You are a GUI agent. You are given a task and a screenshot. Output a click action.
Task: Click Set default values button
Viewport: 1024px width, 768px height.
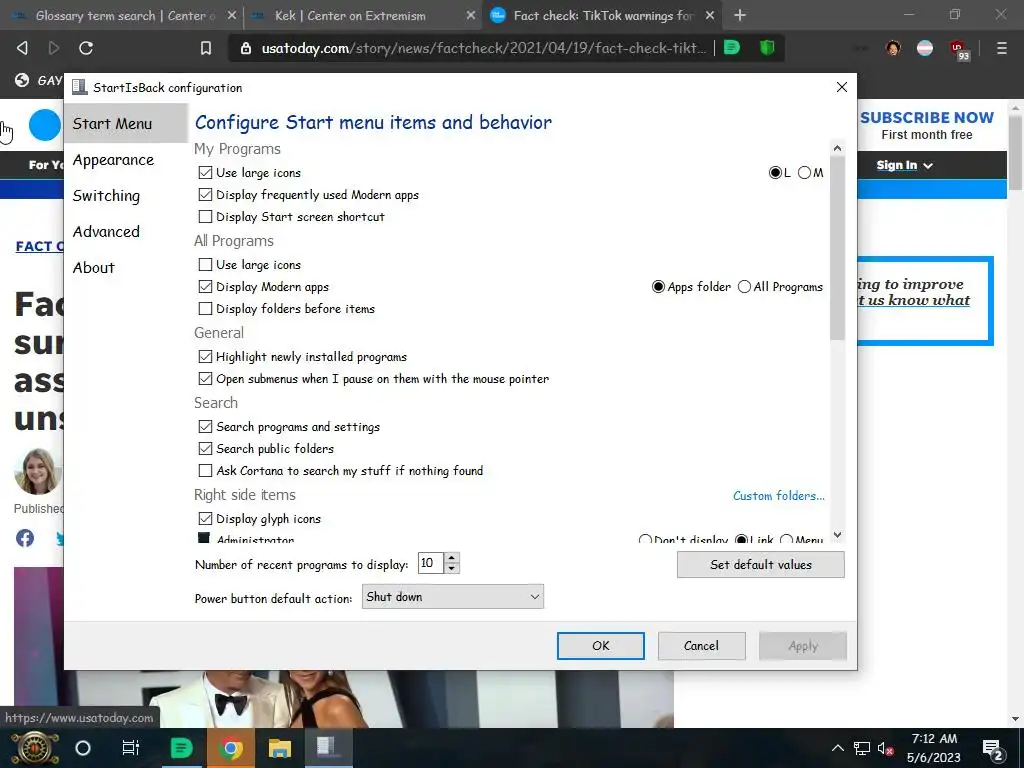point(761,564)
